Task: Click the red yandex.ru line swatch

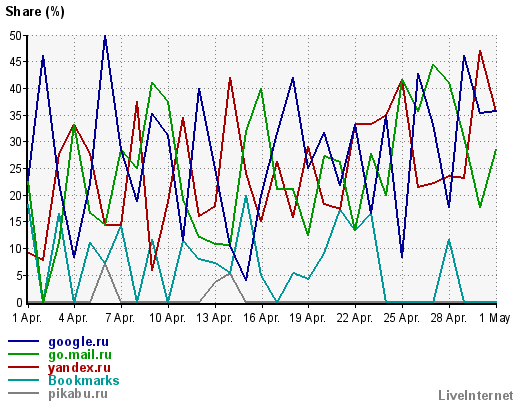Action: pyautogui.click(x=23, y=367)
